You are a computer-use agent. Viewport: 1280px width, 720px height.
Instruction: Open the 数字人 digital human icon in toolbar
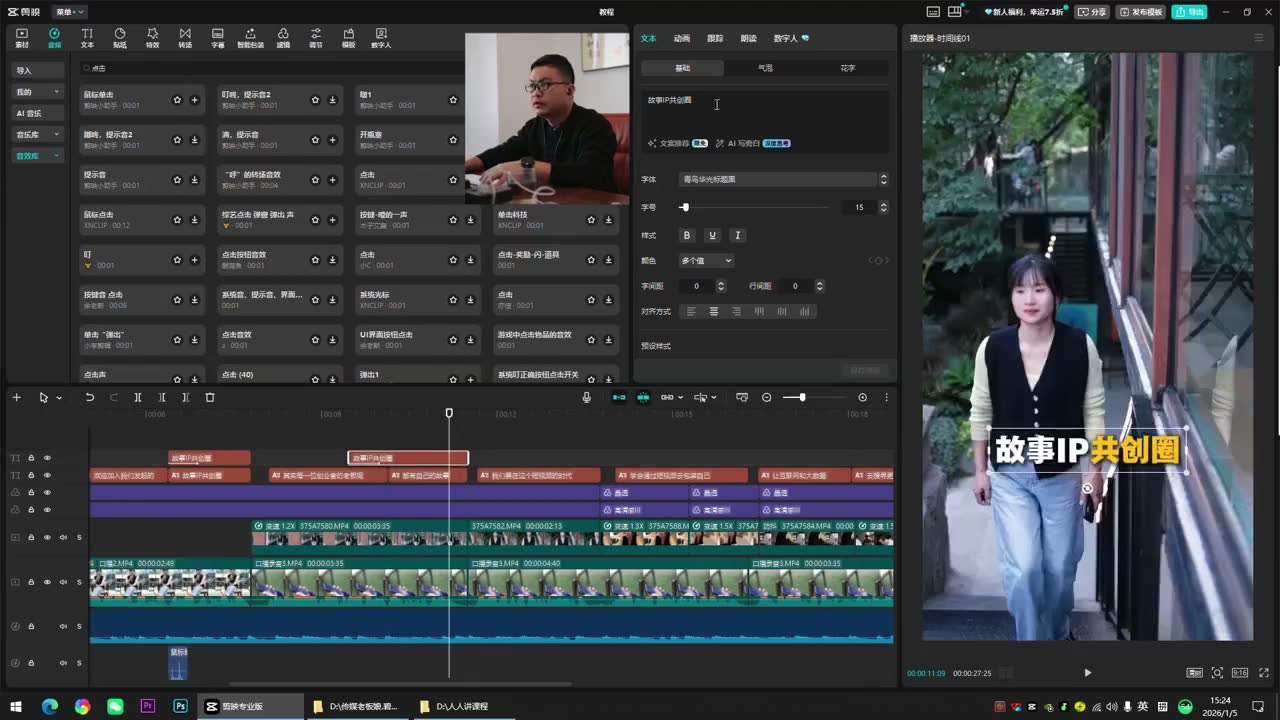(x=381, y=38)
